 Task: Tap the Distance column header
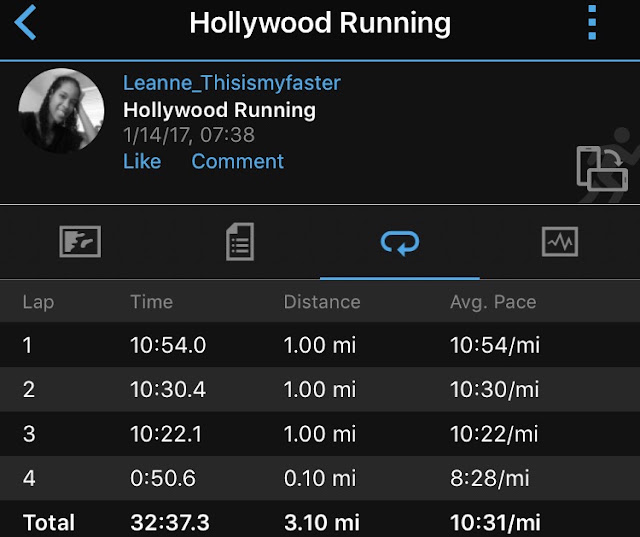[322, 302]
